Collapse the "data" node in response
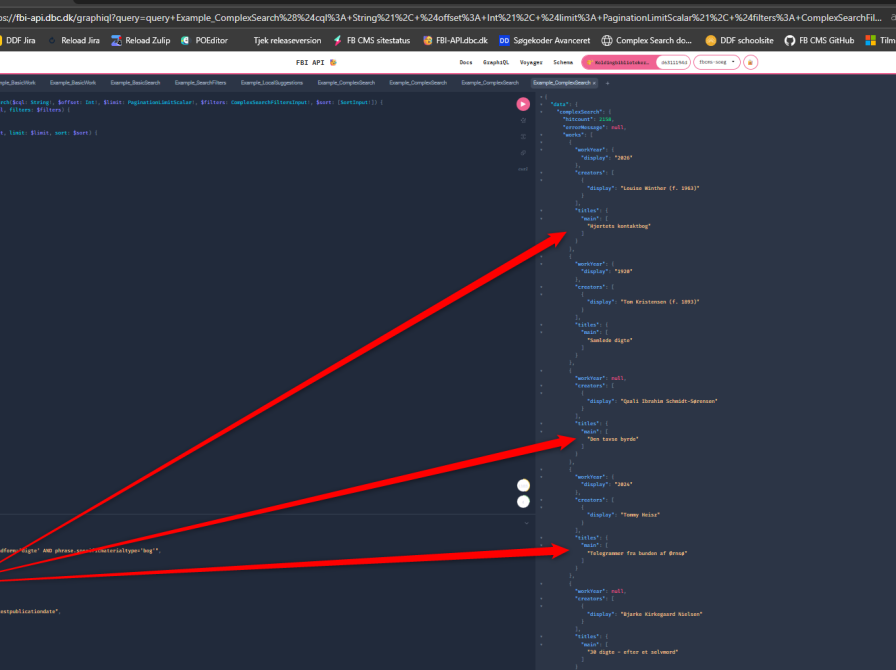Screen dimensions: 896x670 click(541, 104)
